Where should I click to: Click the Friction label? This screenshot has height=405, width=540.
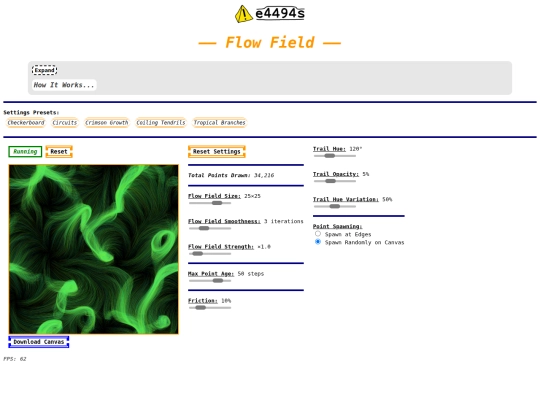[x=202, y=301]
